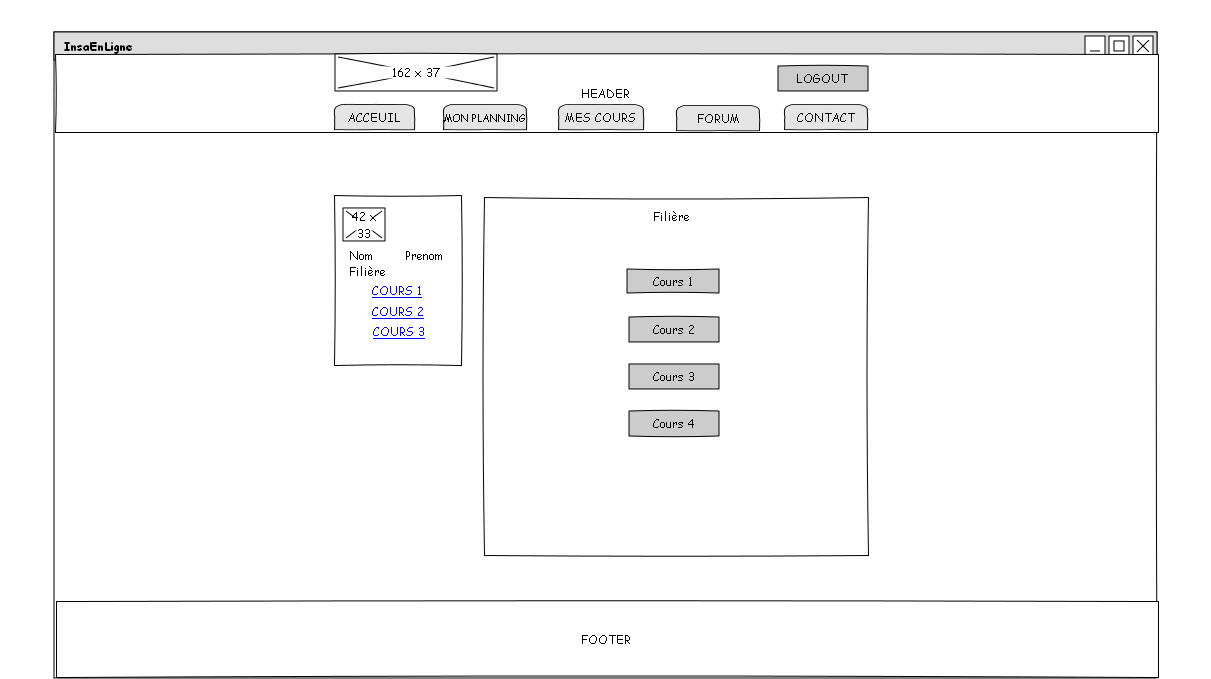The width and height of the screenshot is (1211, 679).
Task: Click the user avatar image placeholder
Action: 363,224
